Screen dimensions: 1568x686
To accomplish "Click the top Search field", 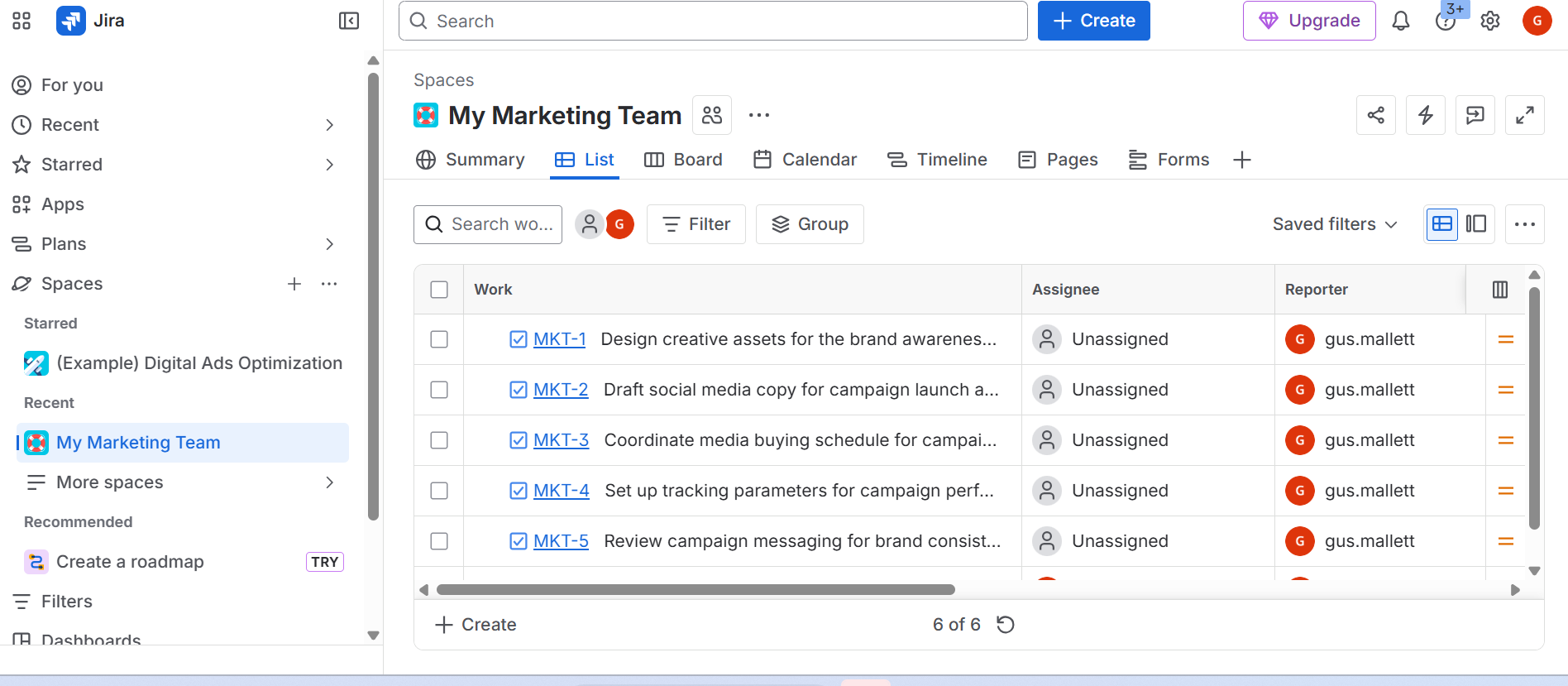I will pyautogui.click(x=713, y=21).
